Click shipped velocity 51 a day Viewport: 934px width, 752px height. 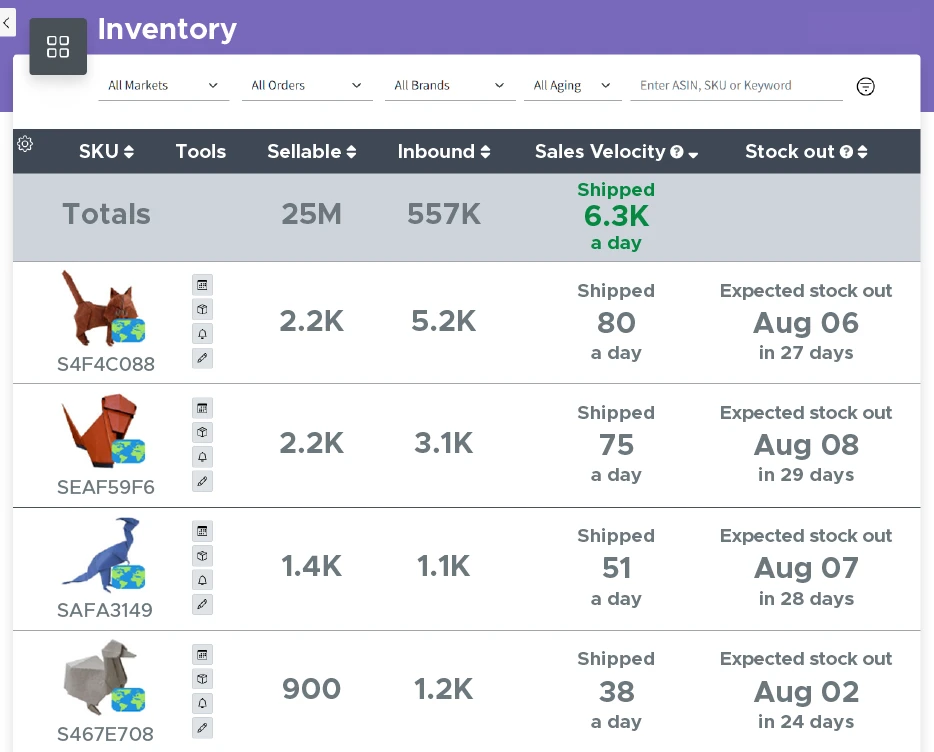pos(616,567)
